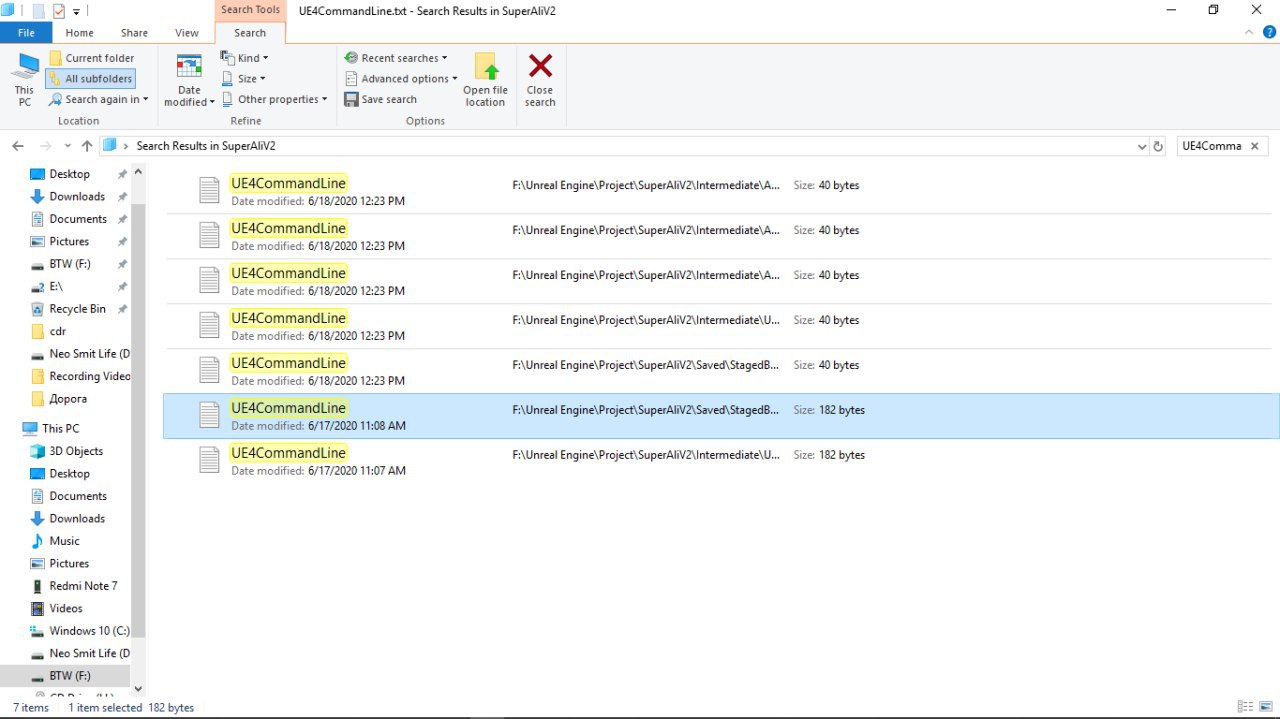
Task: Expand address bar history dropdown
Action: click(x=1142, y=146)
